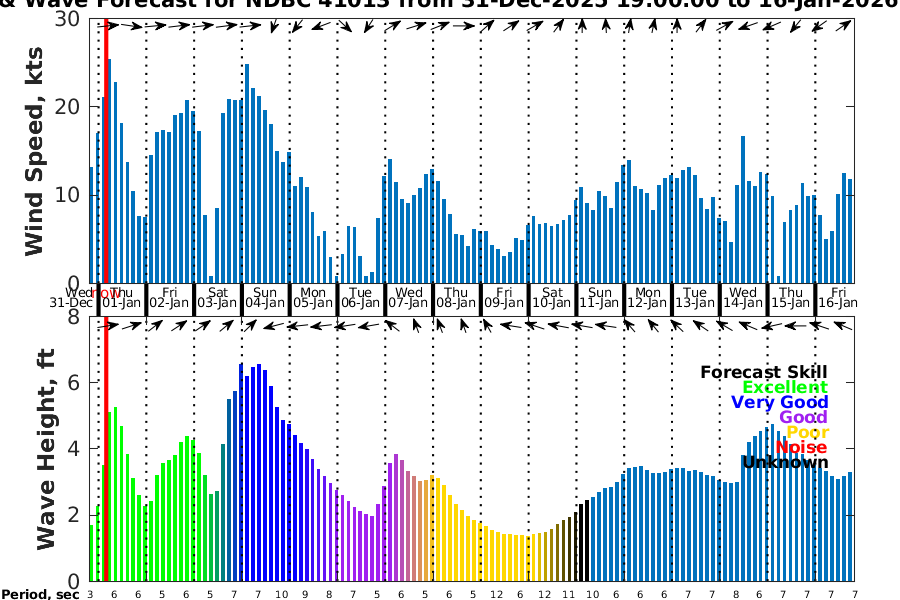Screen dimensions: 900x600
Task: Select the "Wed 07-Jan" date label
Action: [408, 296]
